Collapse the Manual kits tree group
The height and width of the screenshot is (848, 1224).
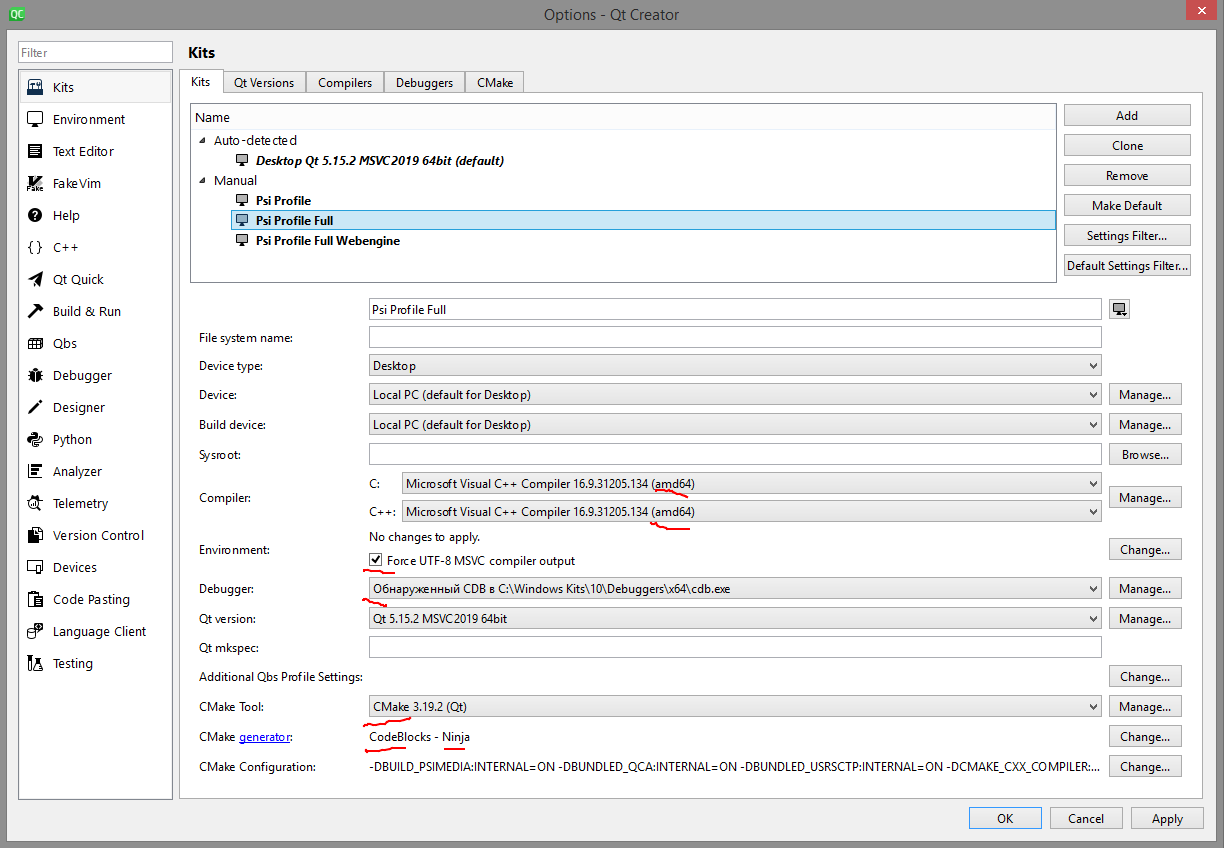coord(203,181)
